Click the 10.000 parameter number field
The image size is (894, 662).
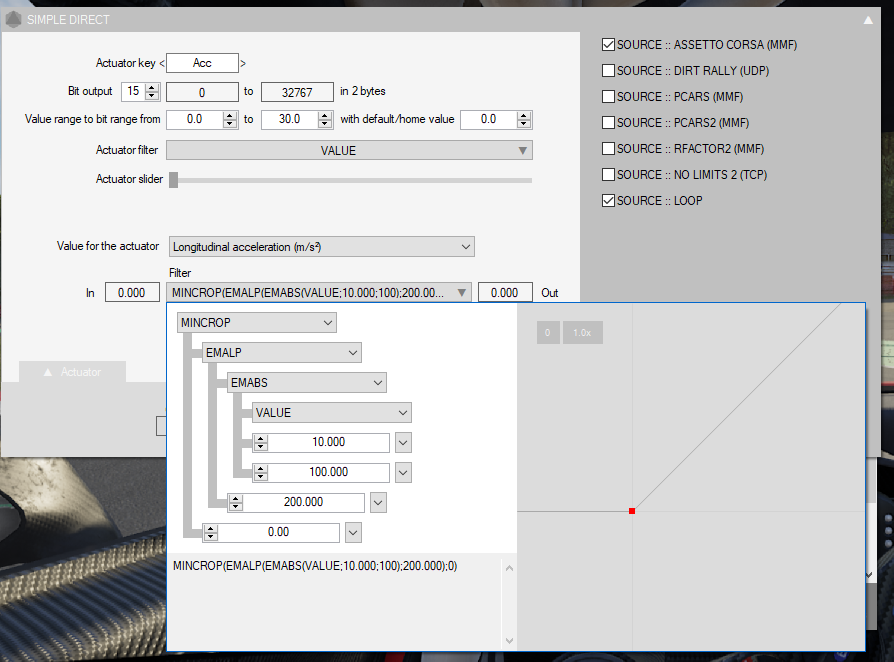(328, 442)
